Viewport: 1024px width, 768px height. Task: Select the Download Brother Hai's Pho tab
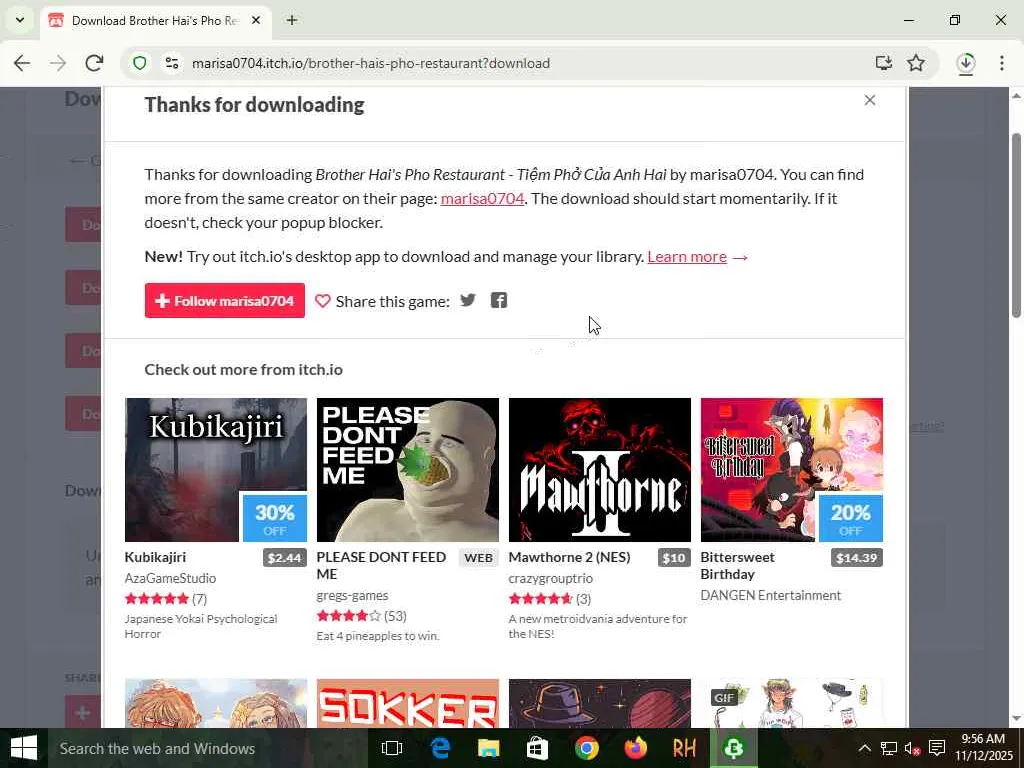(x=157, y=21)
